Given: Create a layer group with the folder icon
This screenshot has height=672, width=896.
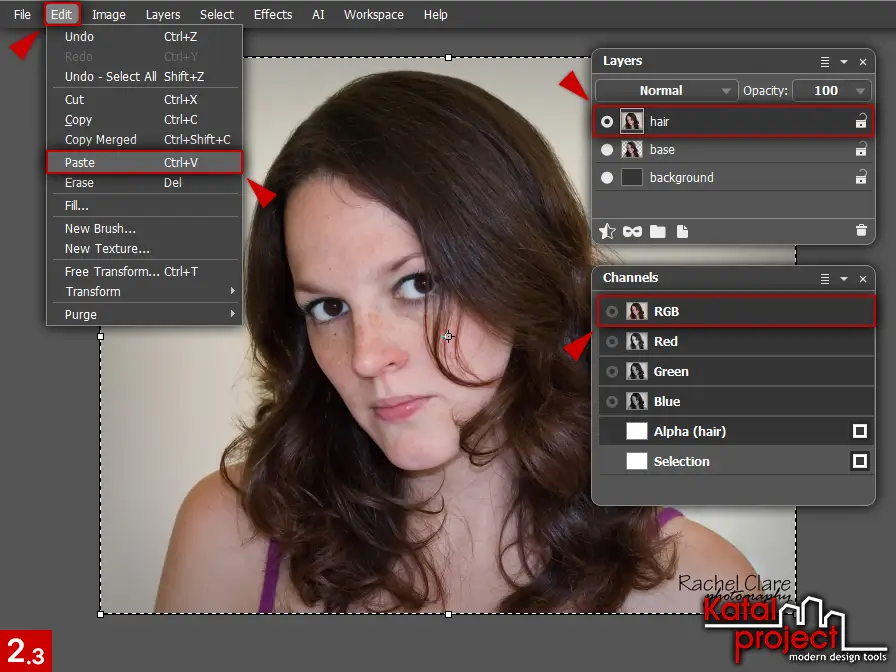Looking at the screenshot, I should [x=656, y=231].
